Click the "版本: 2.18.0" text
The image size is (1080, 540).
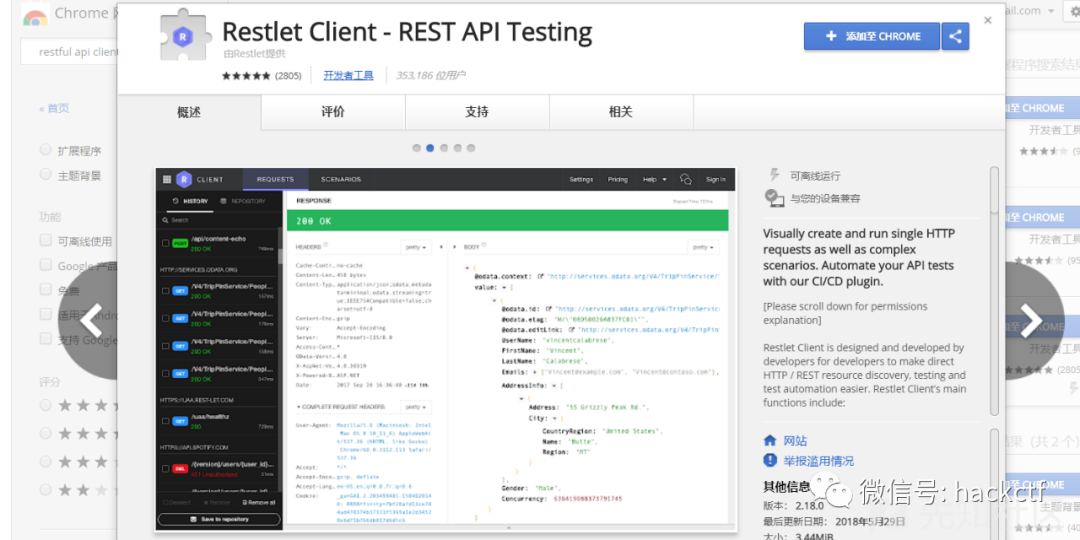coord(792,504)
